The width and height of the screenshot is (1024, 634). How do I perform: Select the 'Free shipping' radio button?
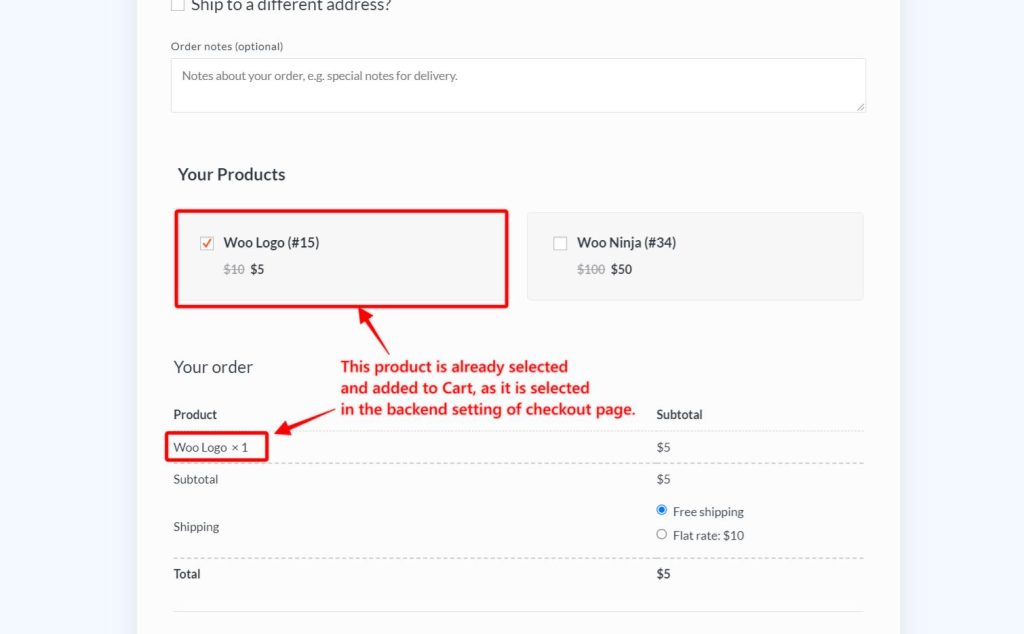(x=661, y=510)
